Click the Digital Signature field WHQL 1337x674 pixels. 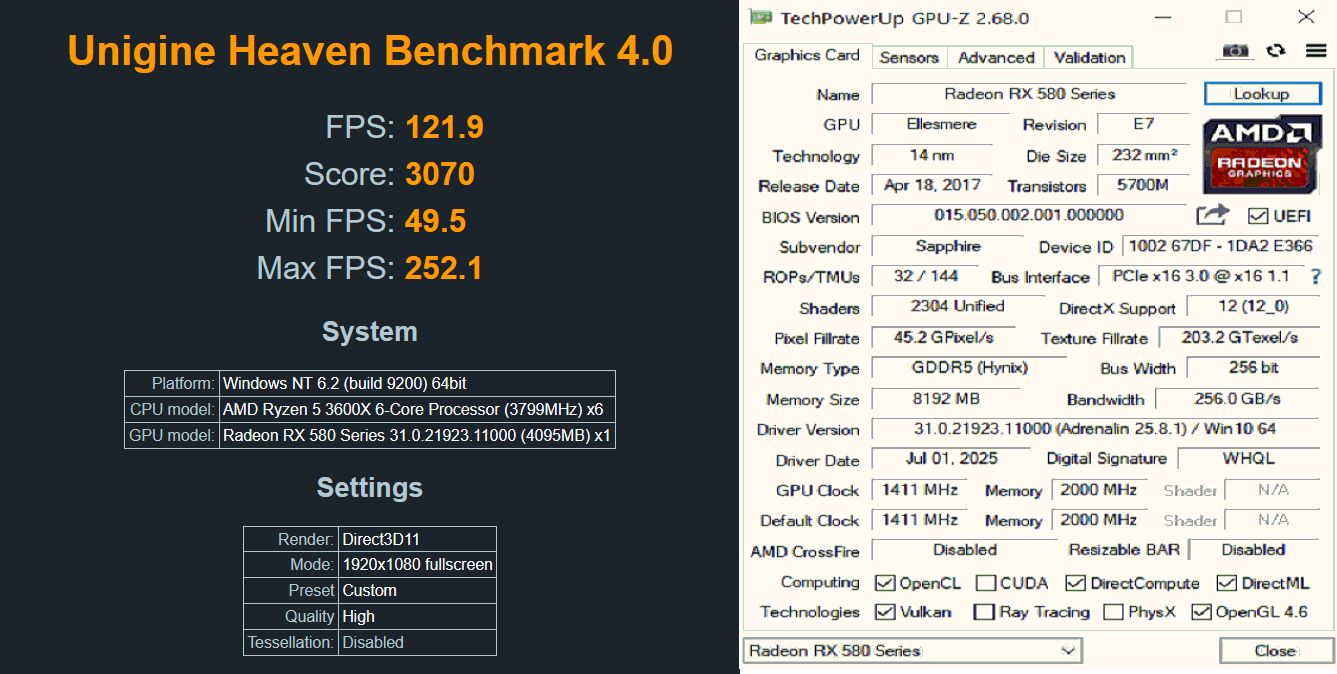click(1250, 458)
